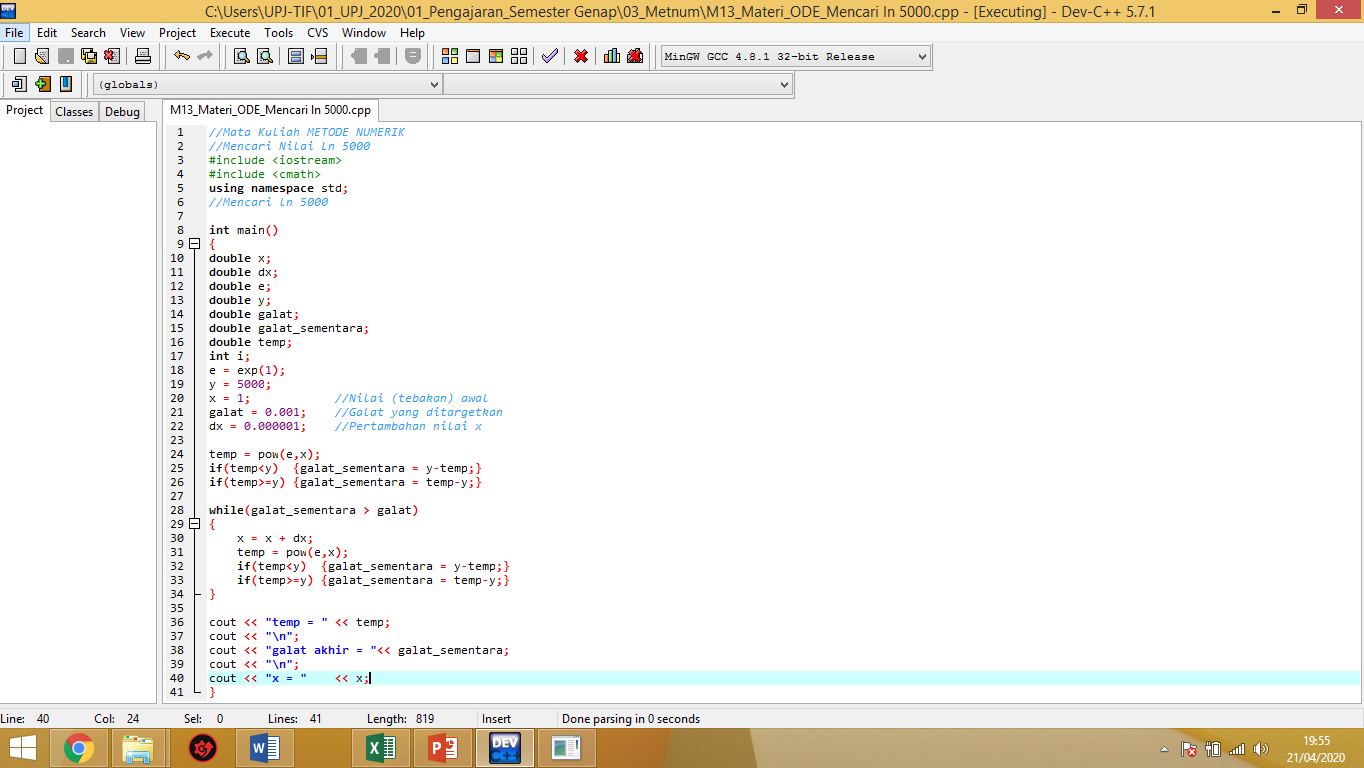Open the Project menu
Image resolution: width=1364 pixels, height=768 pixels.
point(178,33)
